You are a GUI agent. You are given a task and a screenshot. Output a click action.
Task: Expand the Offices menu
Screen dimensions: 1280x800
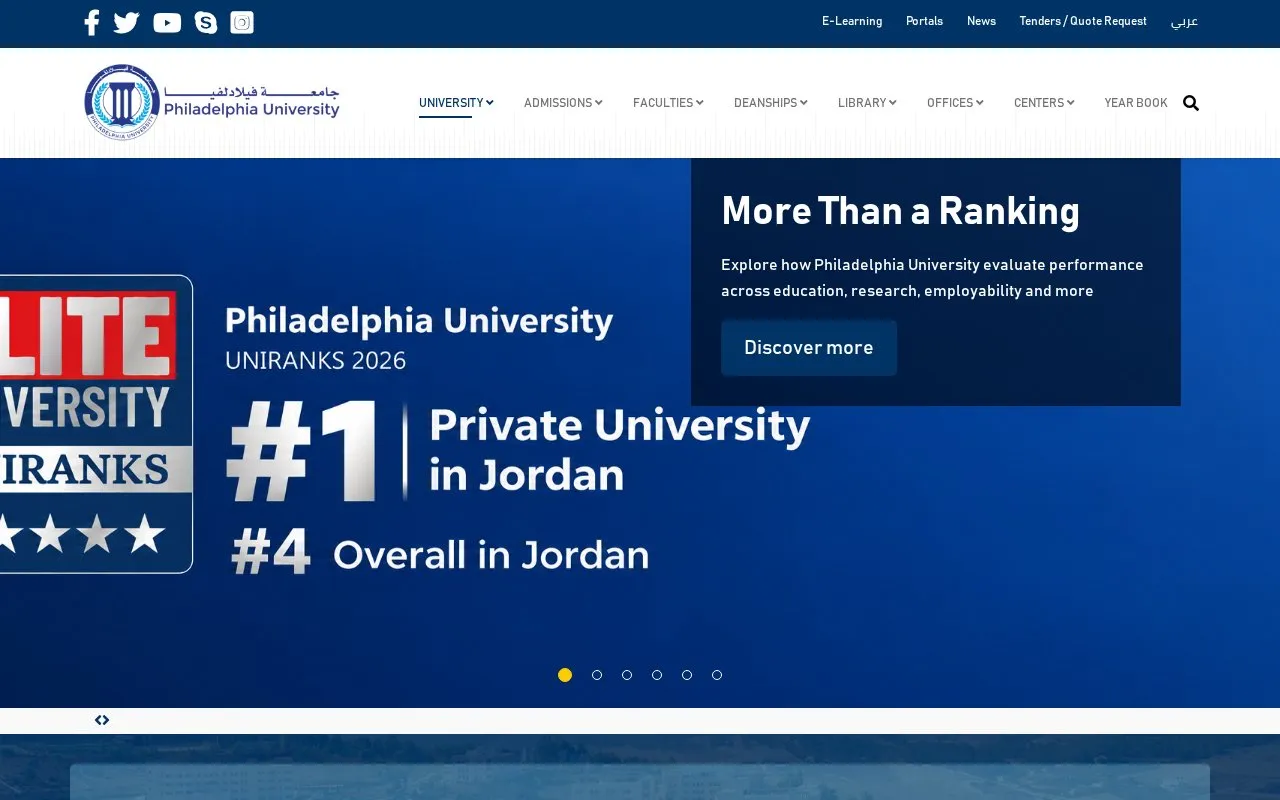pos(955,103)
